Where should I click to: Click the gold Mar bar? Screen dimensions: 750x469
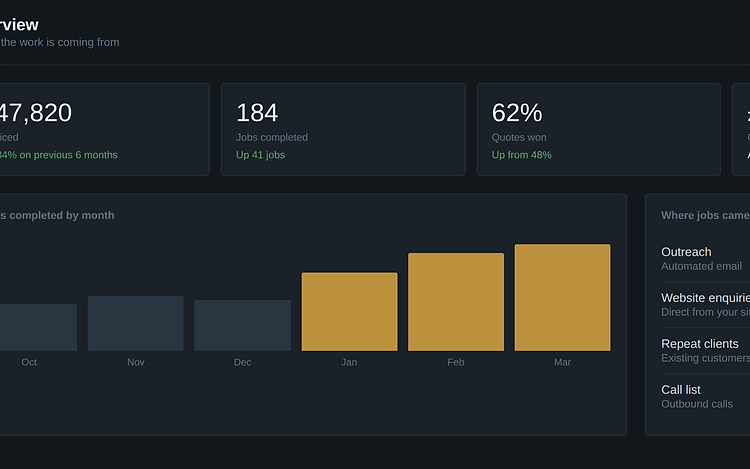pyautogui.click(x=562, y=298)
